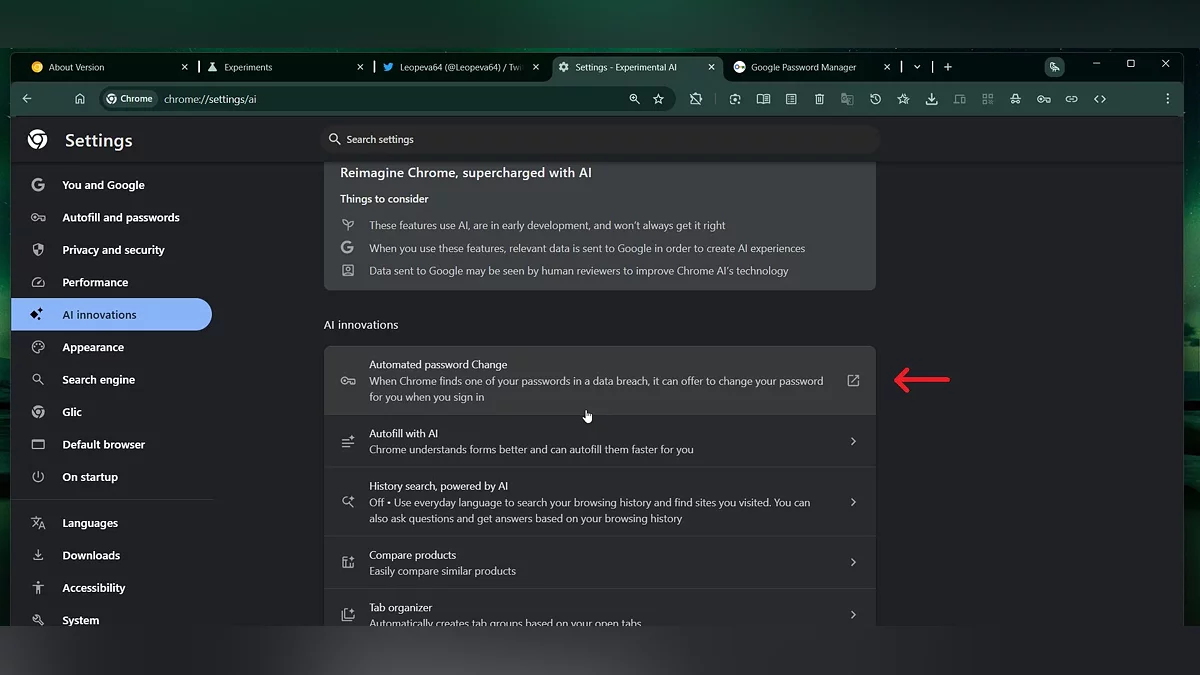Open Automated password Change external link
The height and width of the screenshot is (675, 1200).
[x=853, y=380]
